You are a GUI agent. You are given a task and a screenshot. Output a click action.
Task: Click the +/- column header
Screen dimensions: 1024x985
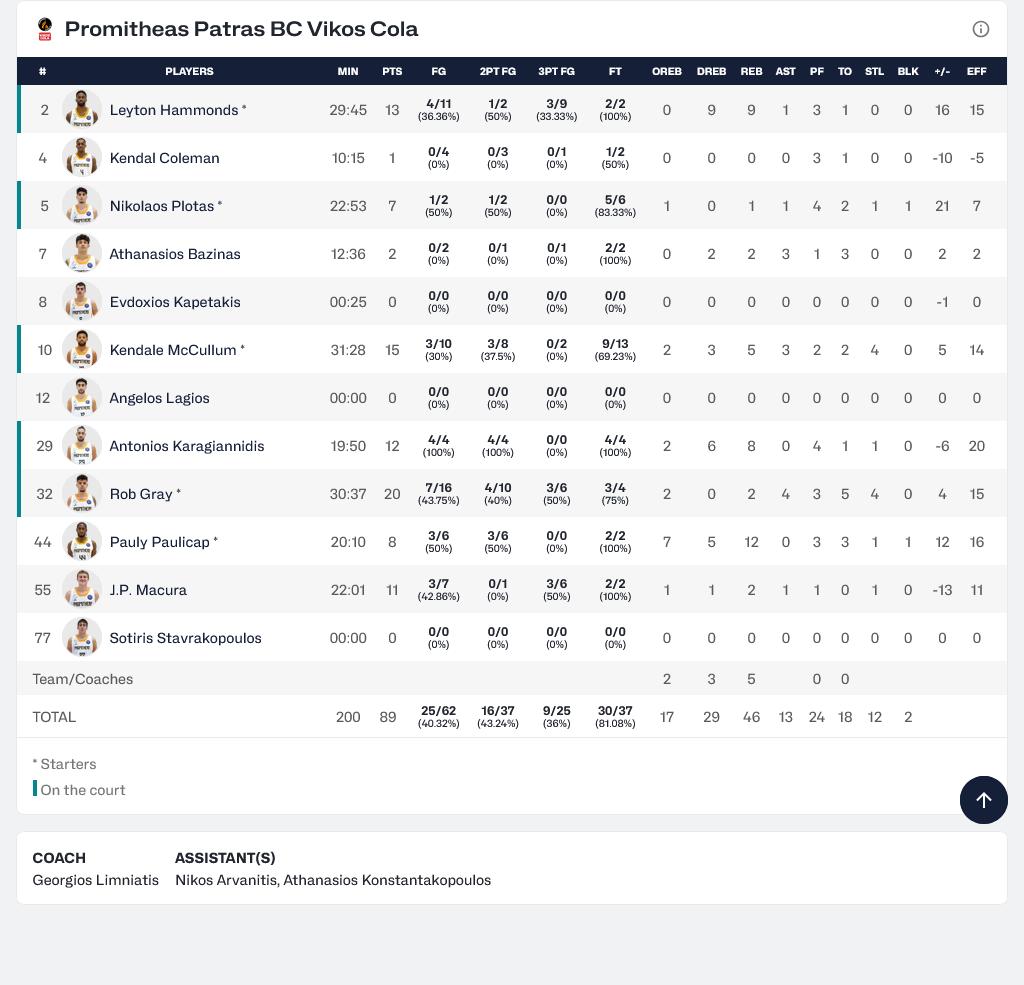click(x=941, y=71)
